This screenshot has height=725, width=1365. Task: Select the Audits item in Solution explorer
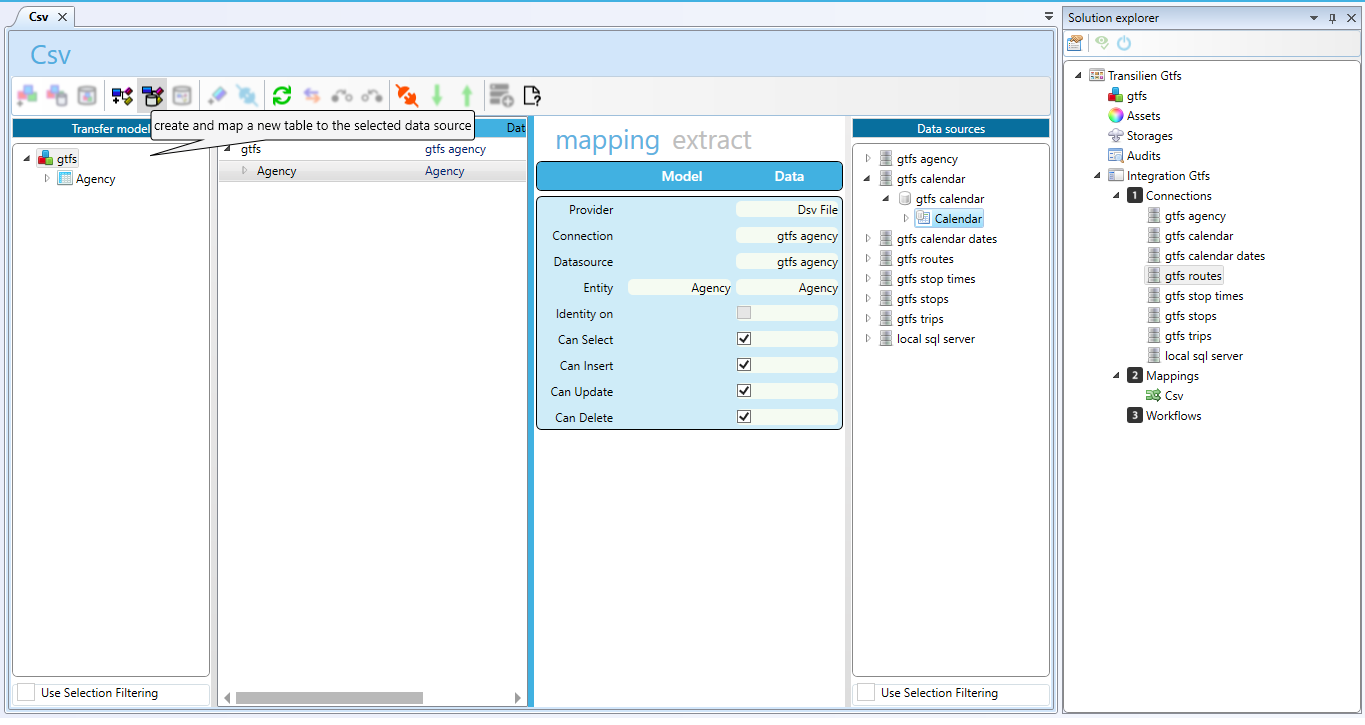coord(1134,156)
